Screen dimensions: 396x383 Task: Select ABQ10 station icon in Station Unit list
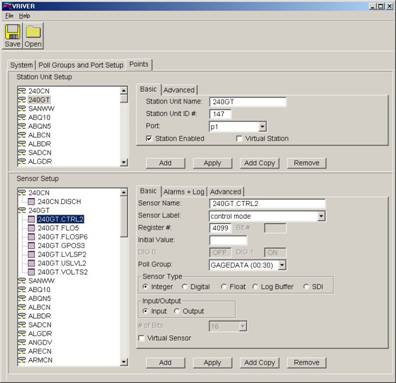tap(22, 117)
